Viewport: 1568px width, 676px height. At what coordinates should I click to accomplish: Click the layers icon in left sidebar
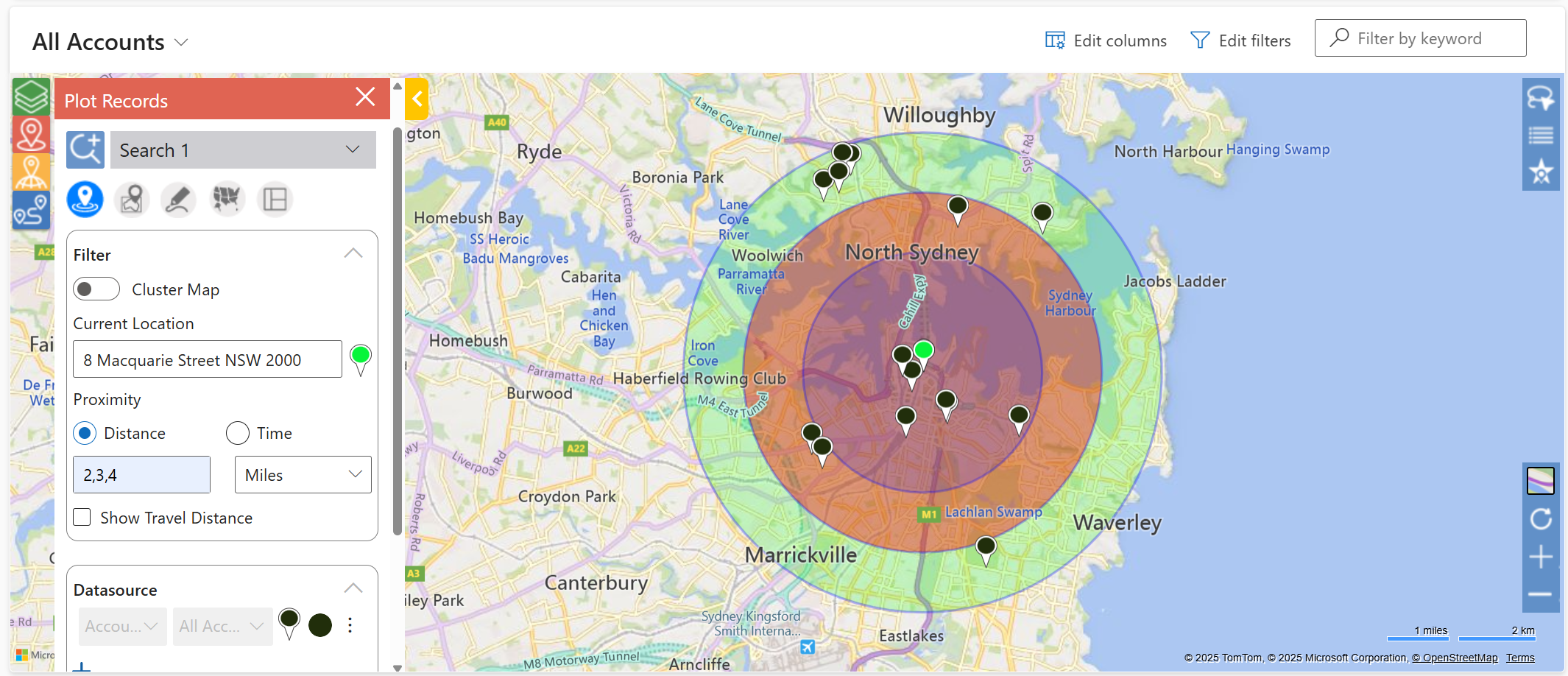(x=31, y=96)
